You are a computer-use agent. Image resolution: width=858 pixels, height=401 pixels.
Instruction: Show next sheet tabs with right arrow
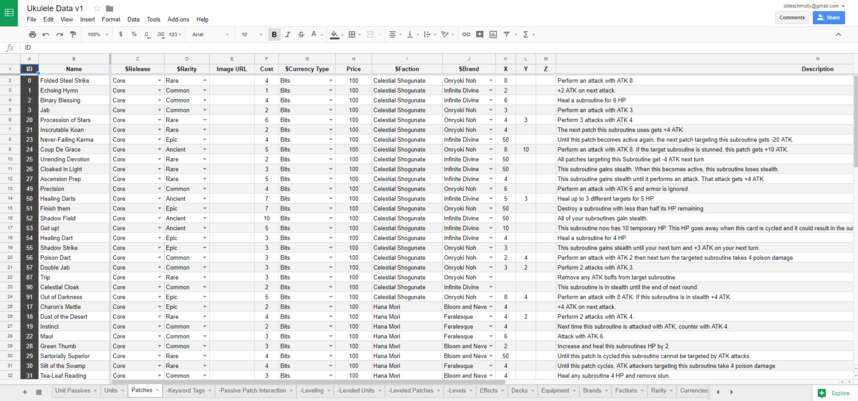(733, 392)
